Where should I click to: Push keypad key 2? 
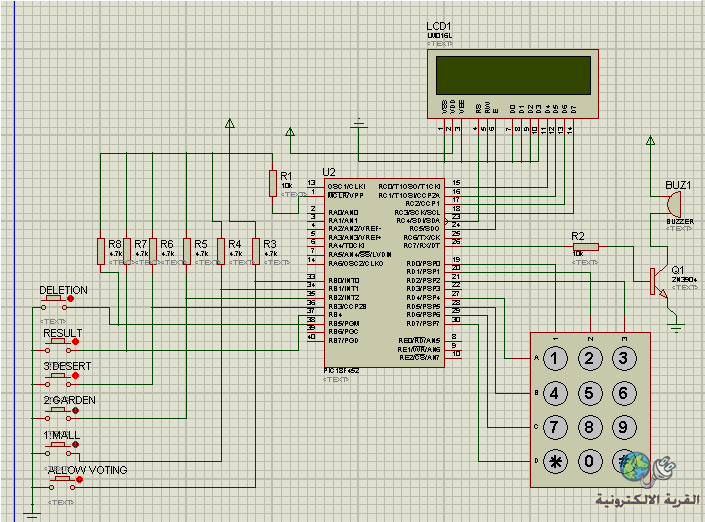pyautogui.click(x=589, y=359)
